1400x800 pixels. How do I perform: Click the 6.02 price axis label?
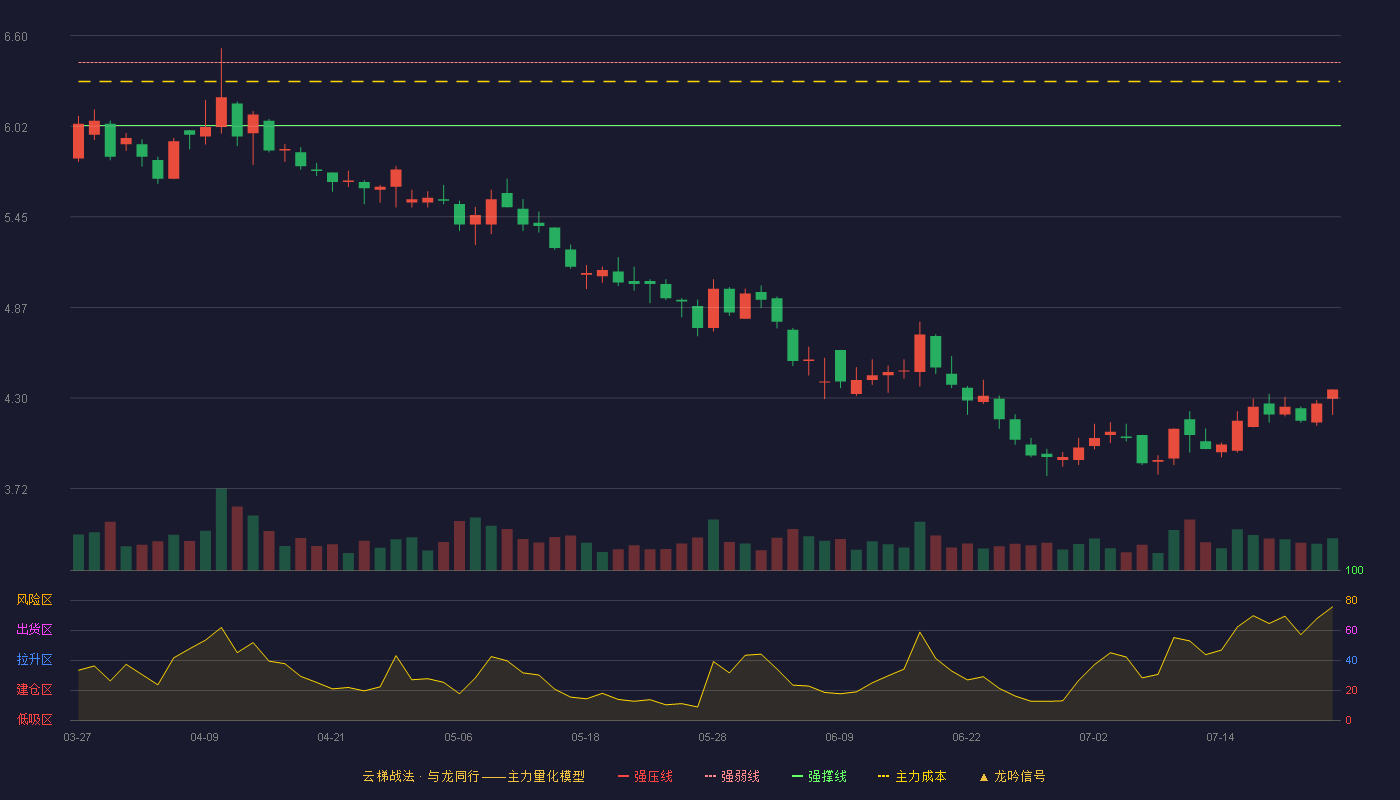click(16, 128)
